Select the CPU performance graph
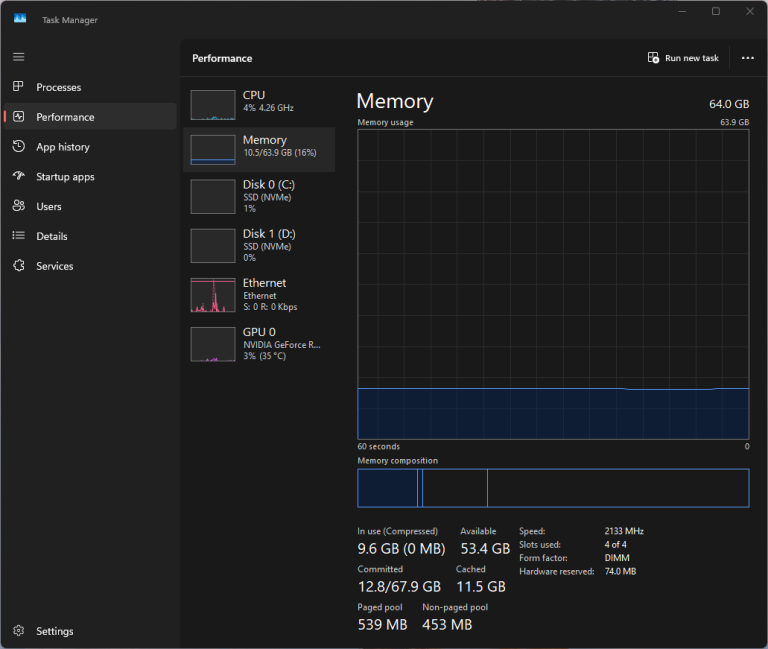The width and height of the screenshot is (768, 649). click(x=212, y=105)
